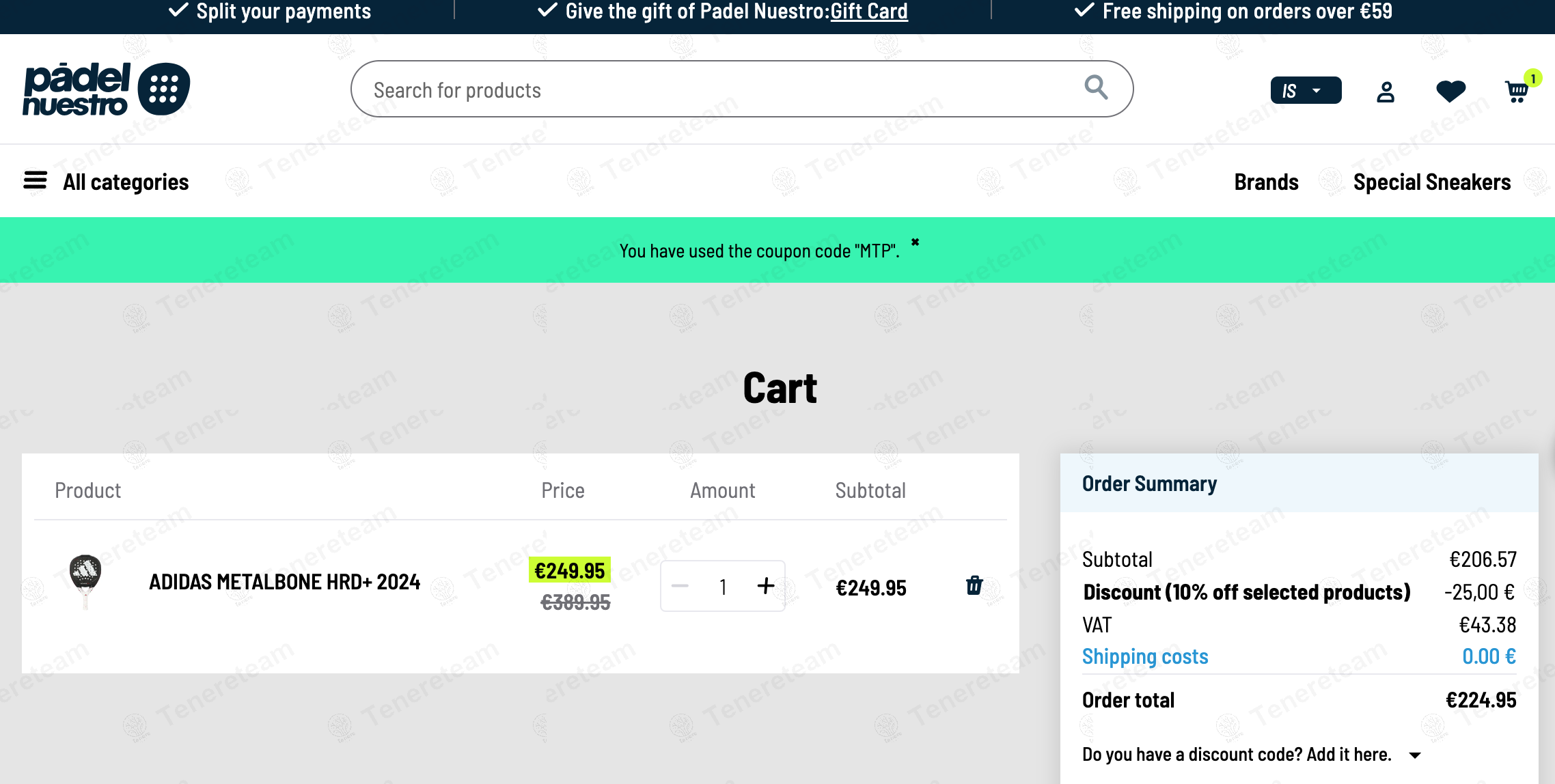Open the All categories menu
The image size is (1555, 784).
click(126, 182)
